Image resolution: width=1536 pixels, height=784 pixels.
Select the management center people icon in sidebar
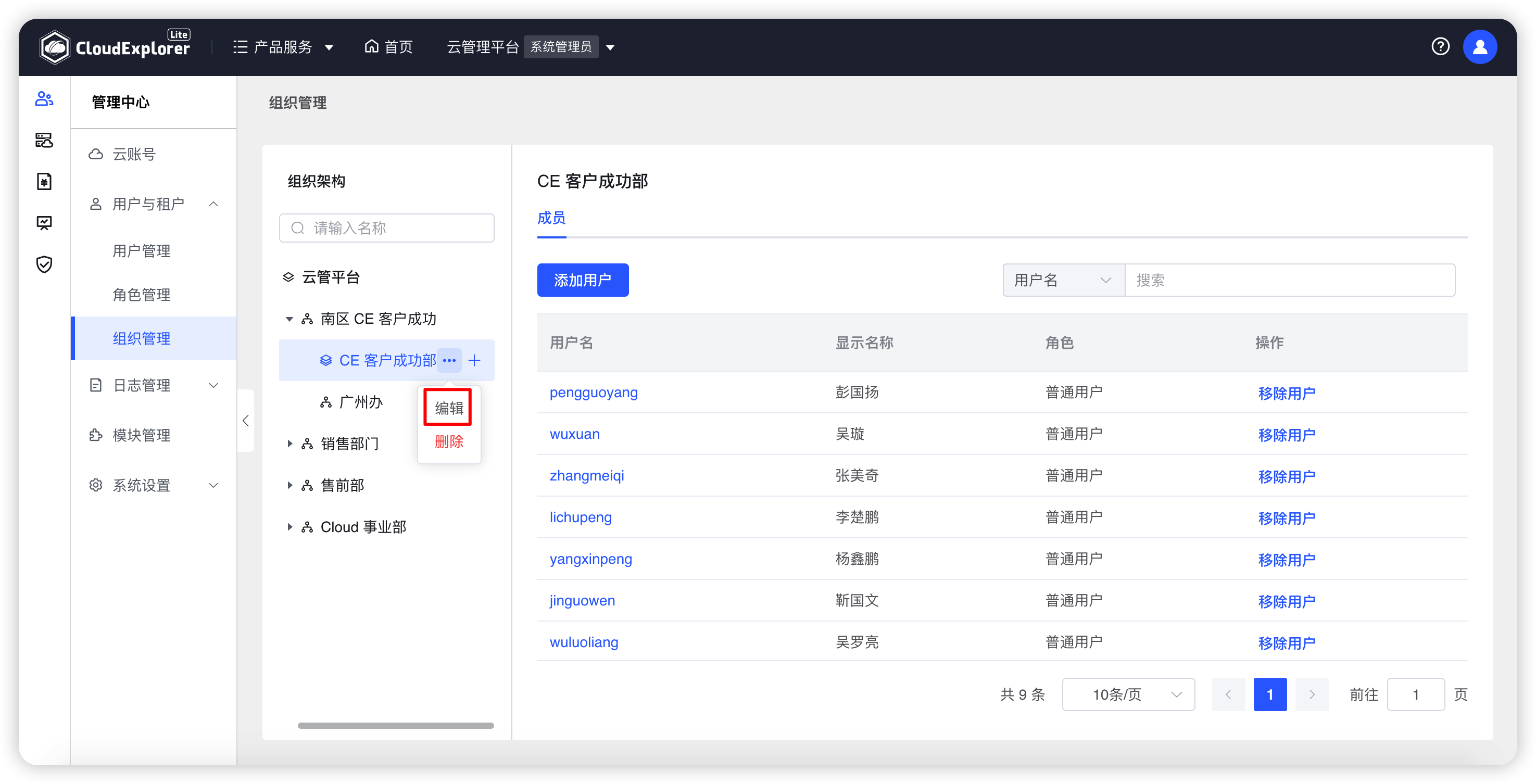44,98
